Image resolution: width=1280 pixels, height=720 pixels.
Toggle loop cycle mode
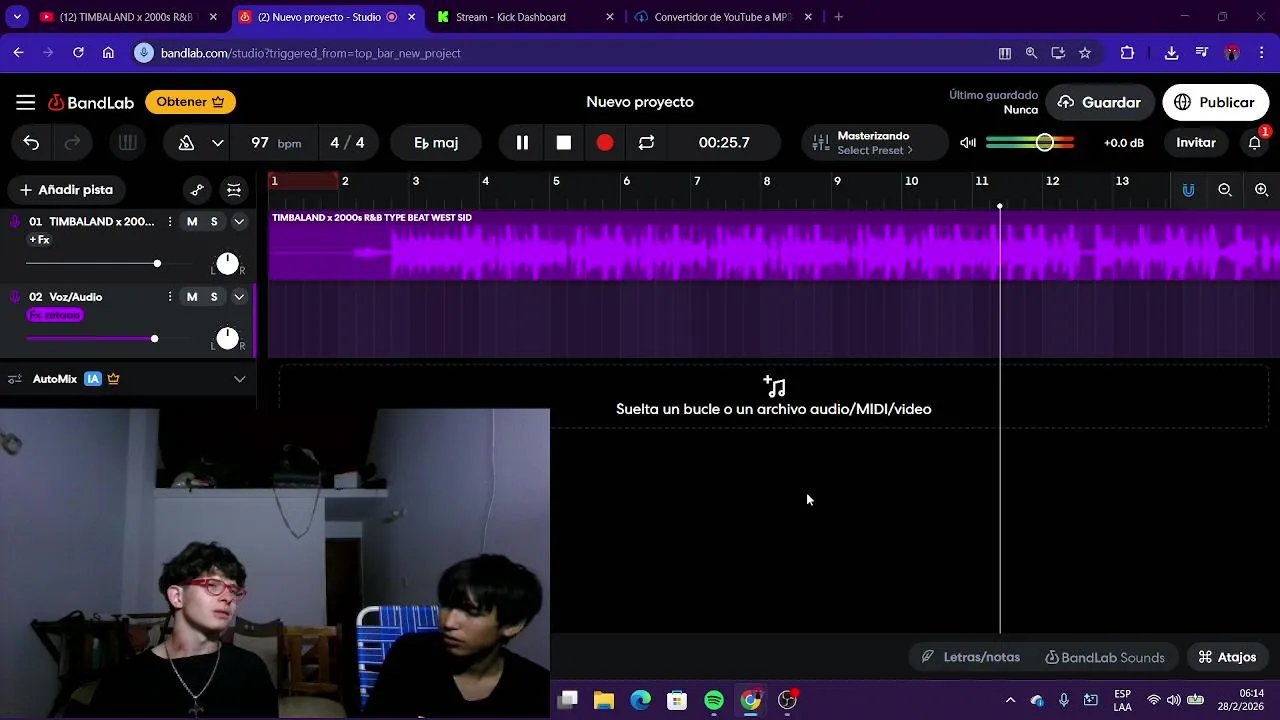point(646,143)
